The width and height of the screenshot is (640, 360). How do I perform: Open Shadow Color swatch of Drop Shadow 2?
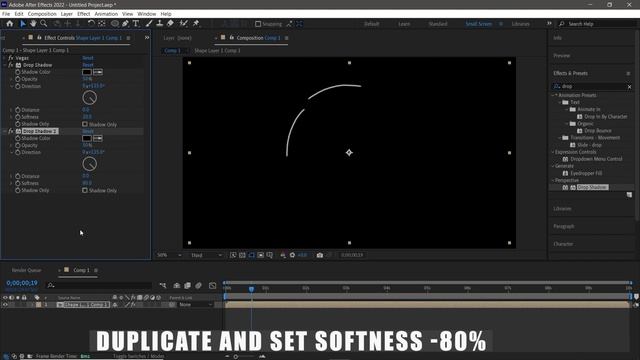click(x=87, y=138)
